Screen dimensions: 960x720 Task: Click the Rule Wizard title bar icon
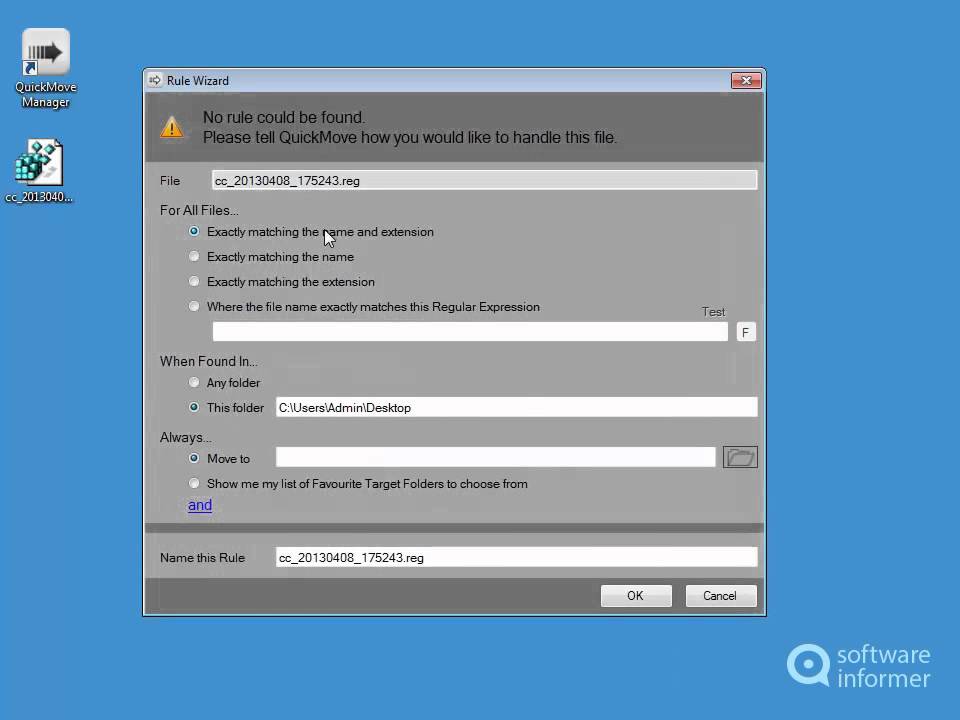point(155,80)
